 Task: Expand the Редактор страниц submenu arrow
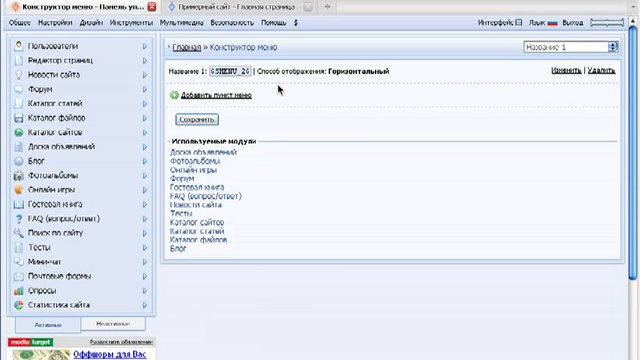click(145, 61)
